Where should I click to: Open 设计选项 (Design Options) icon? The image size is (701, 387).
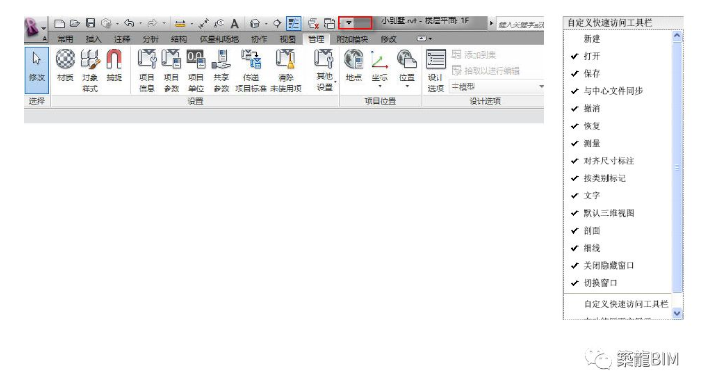[435, 71]
